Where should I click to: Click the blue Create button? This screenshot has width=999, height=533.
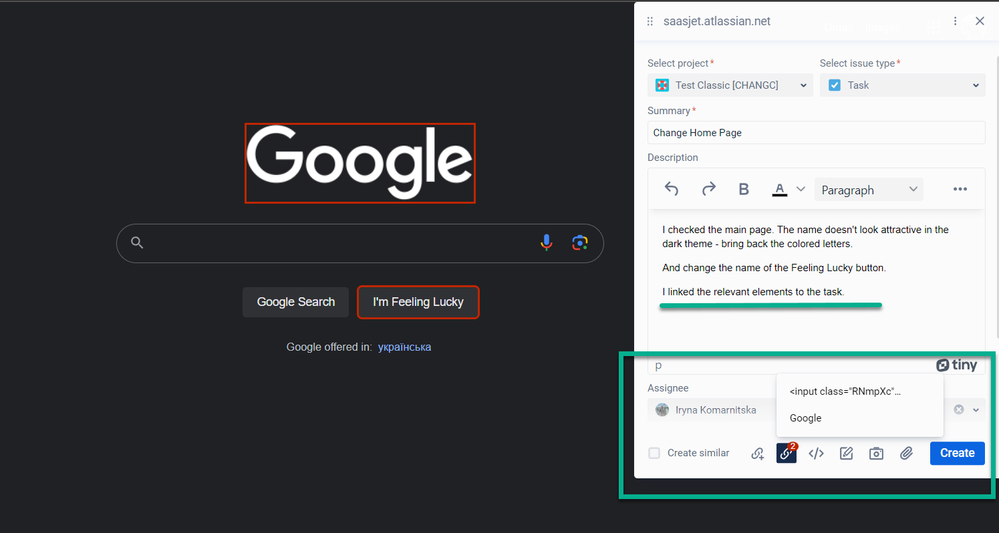957,453
